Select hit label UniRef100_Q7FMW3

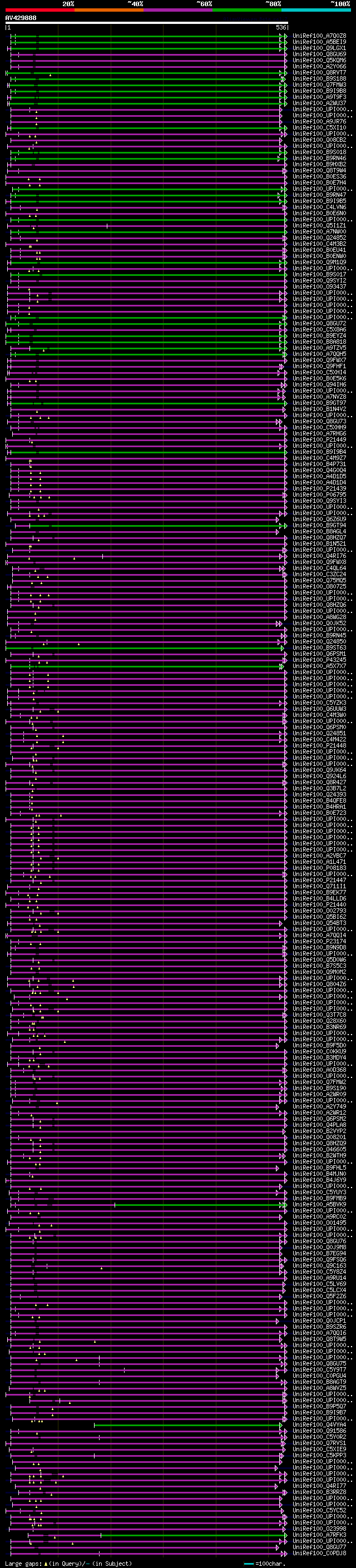319,85
